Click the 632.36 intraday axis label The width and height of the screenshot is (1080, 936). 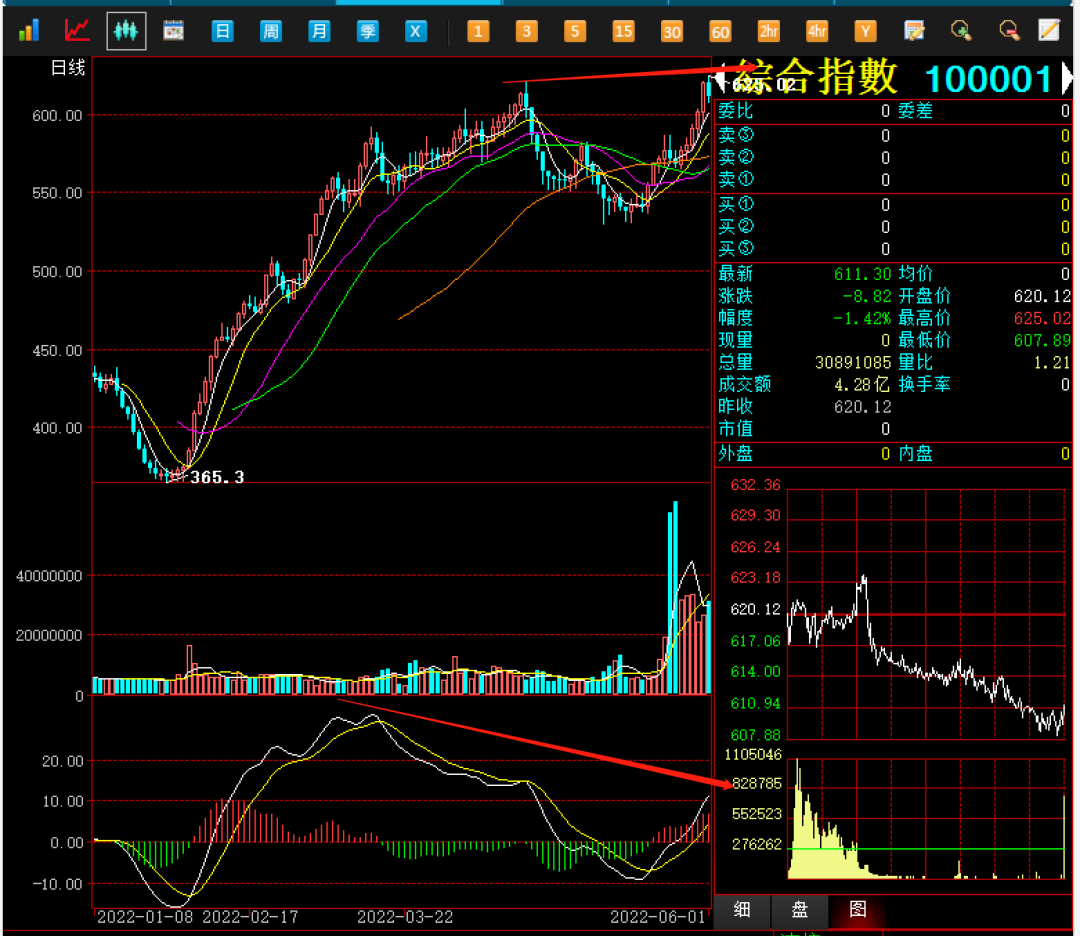point(756,485)
